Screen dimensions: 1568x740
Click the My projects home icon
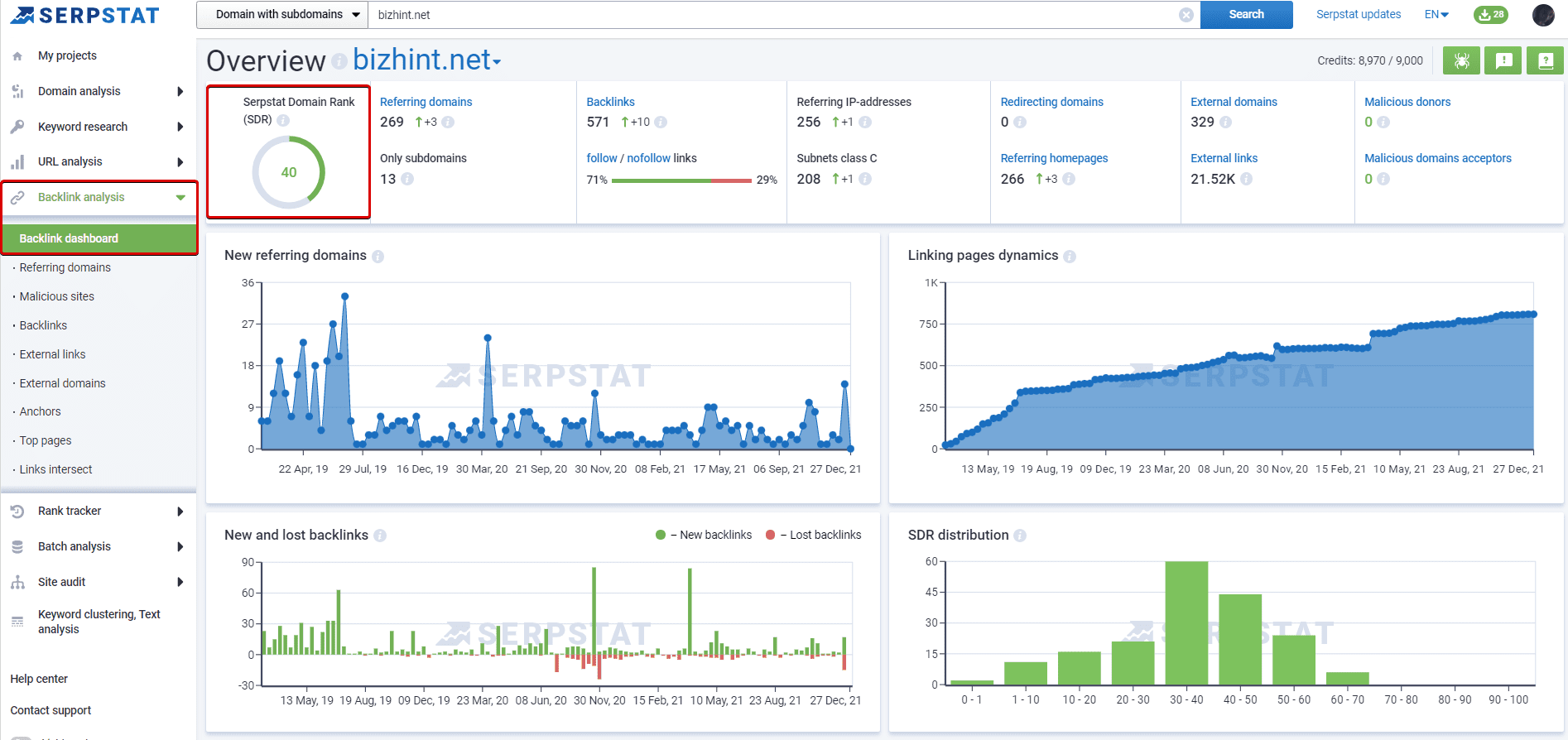(x=17, y=56)
